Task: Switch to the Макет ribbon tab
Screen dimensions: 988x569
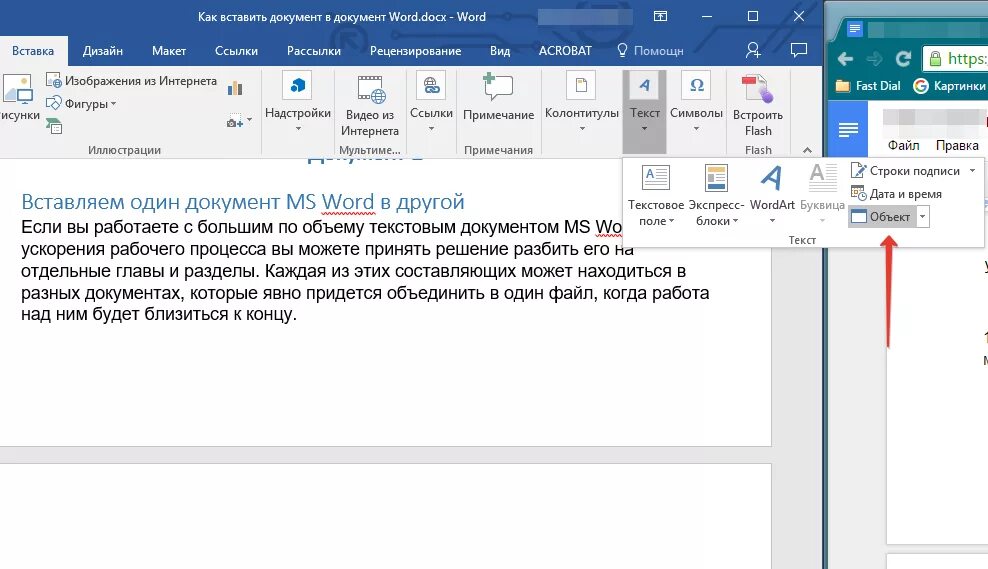Action: [x=169, y=51]
